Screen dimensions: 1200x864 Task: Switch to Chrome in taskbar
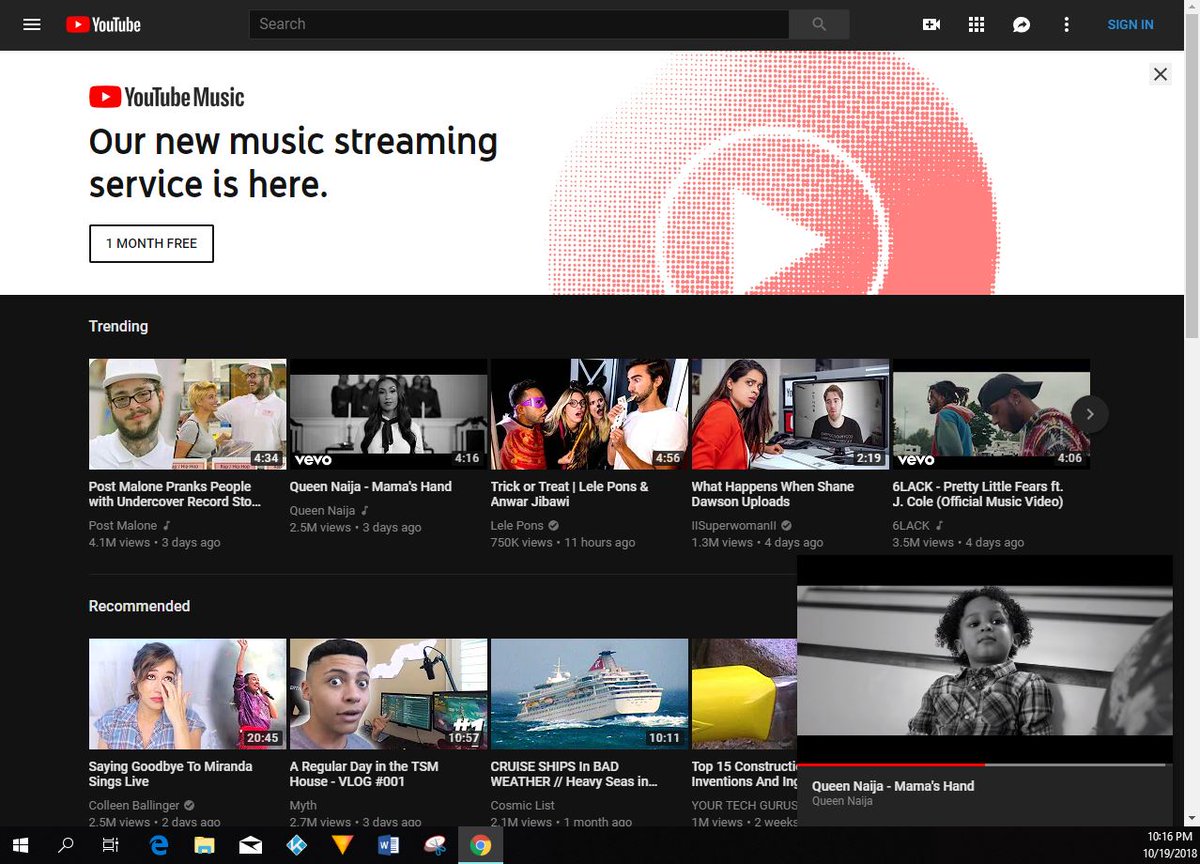(480, 845)
